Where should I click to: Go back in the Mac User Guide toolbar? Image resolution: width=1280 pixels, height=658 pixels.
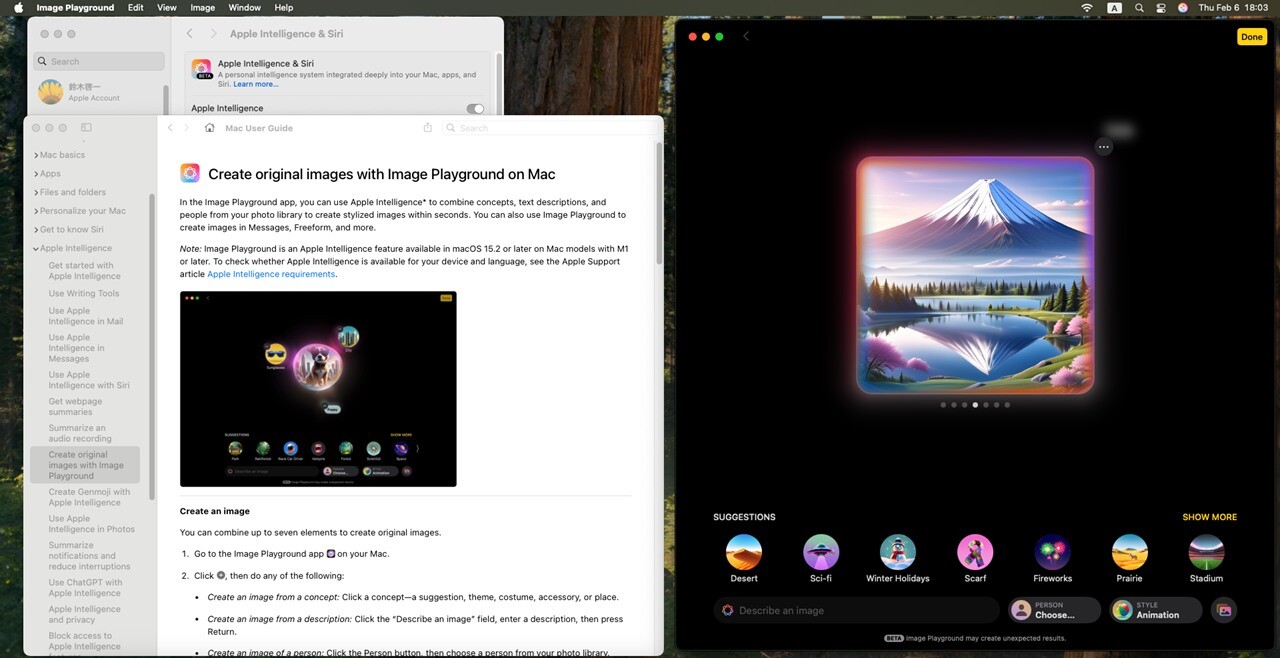pos(170,128)
